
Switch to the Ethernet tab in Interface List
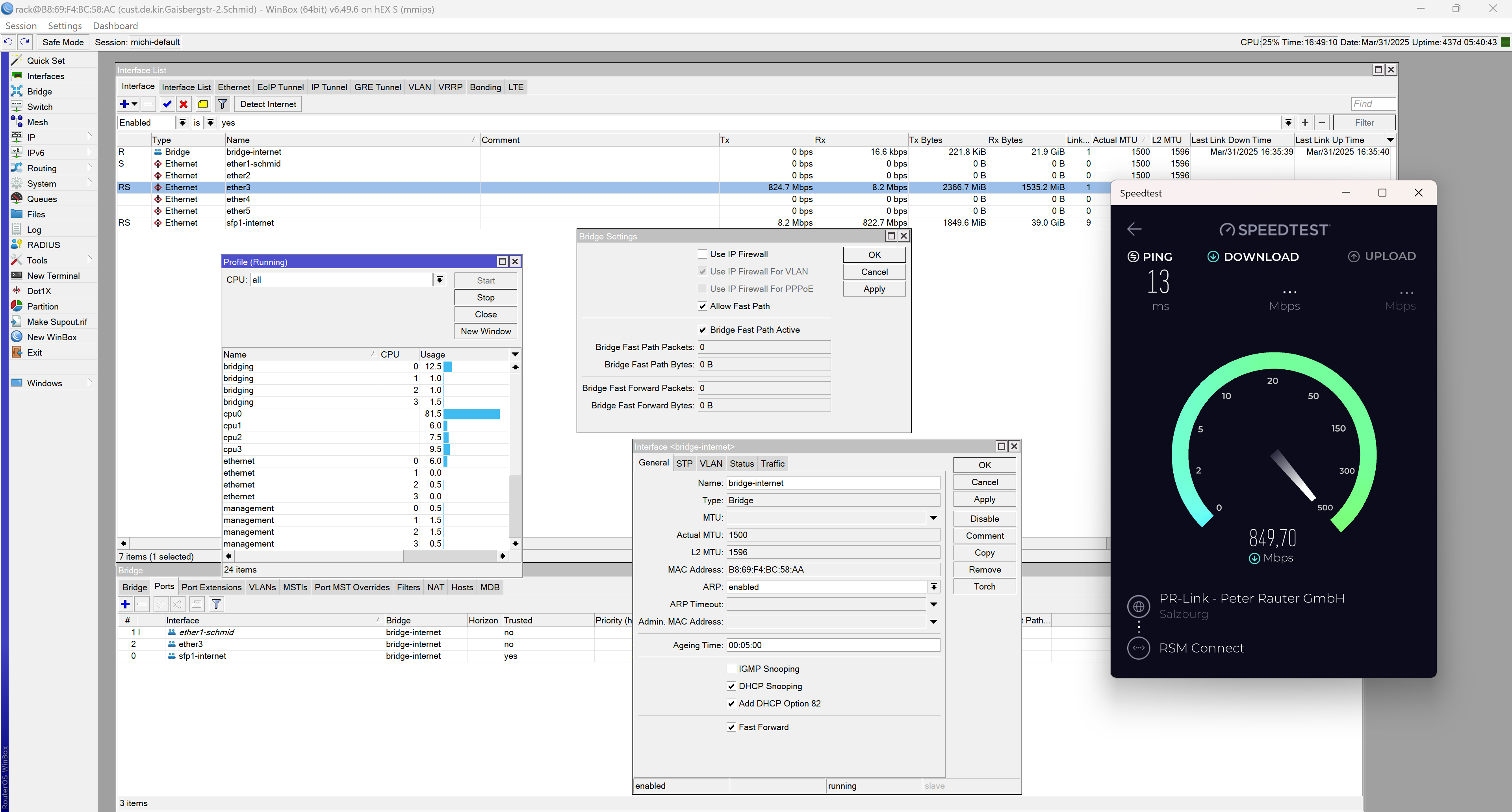pos(234,87)
